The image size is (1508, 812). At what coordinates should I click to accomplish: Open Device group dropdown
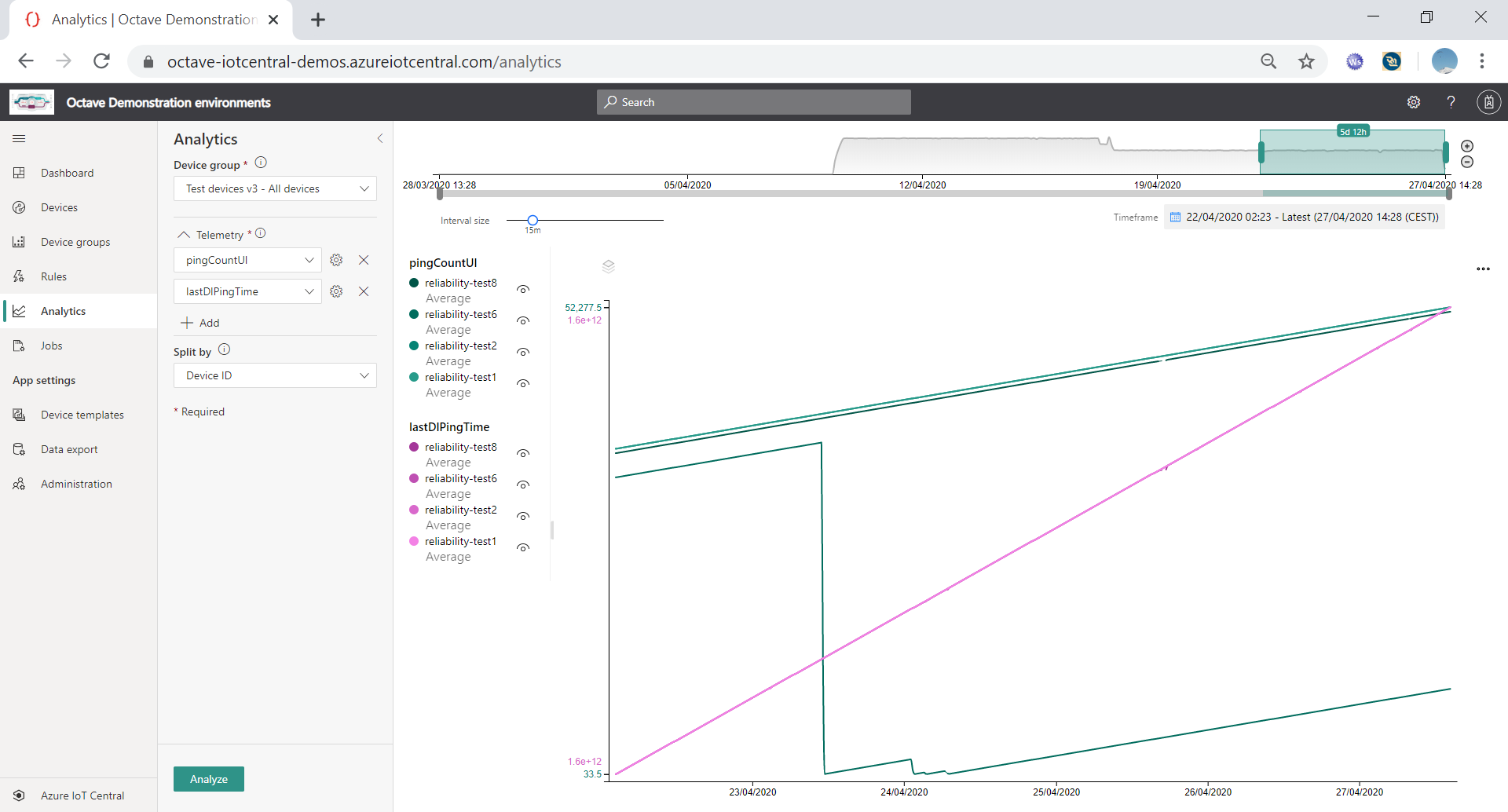[x=275, y=188]
